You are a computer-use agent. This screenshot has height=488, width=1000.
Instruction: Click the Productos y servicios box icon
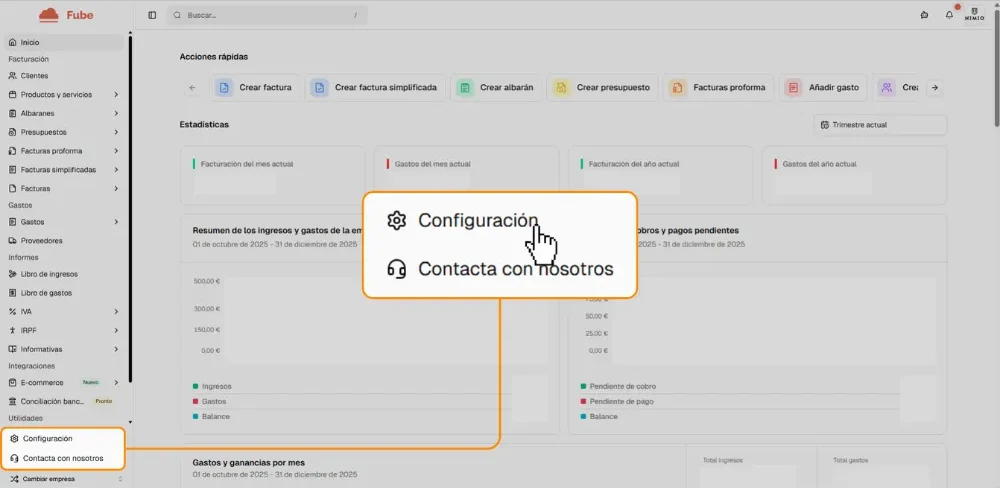tap(13, 94)
